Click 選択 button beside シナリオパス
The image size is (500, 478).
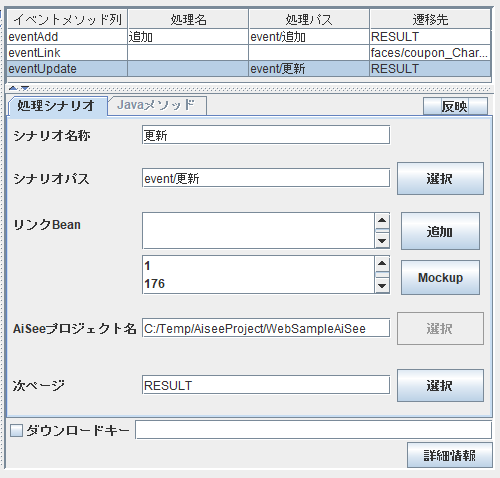click(440, 179)
